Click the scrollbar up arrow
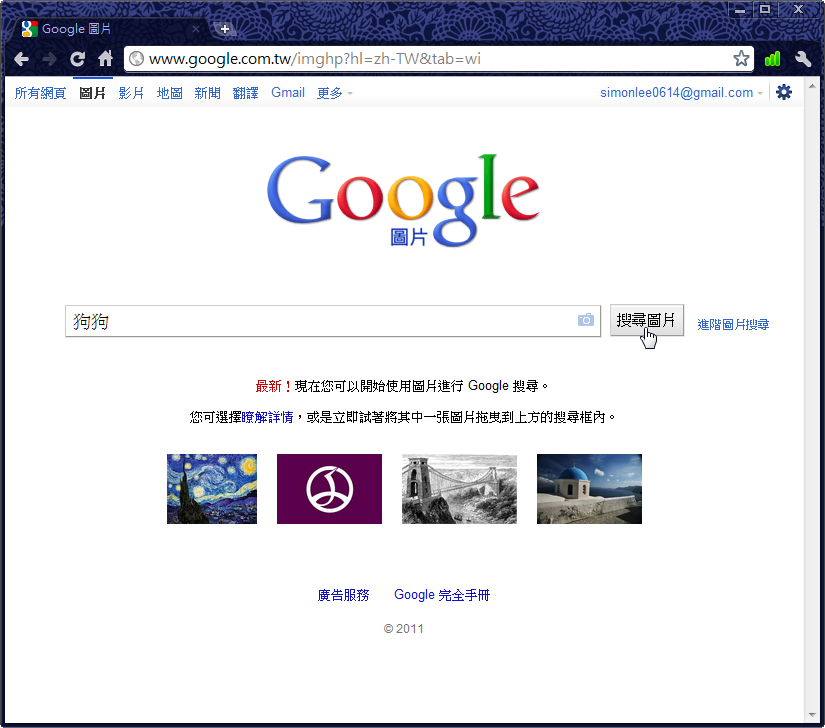This screenshot has width=825, height=728. pos(812,86)
